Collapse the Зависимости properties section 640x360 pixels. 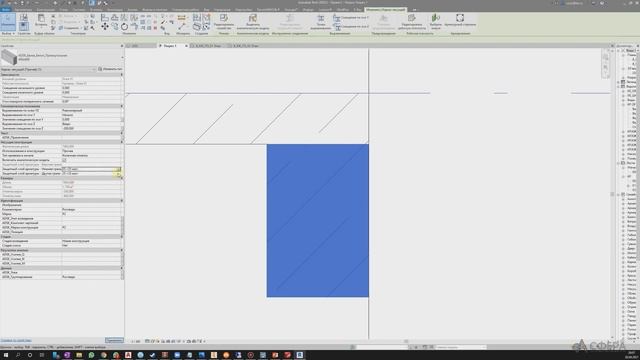click(x=122, y=75)
